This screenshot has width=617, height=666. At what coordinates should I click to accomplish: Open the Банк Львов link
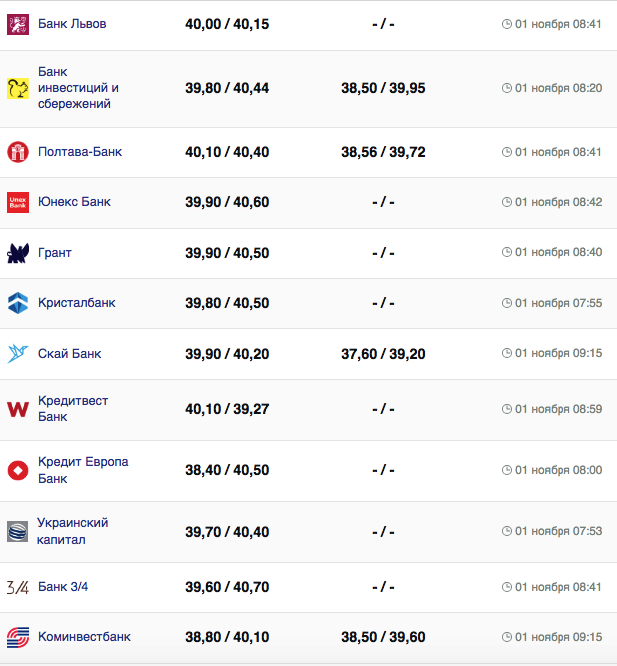(x=71, y=23)
